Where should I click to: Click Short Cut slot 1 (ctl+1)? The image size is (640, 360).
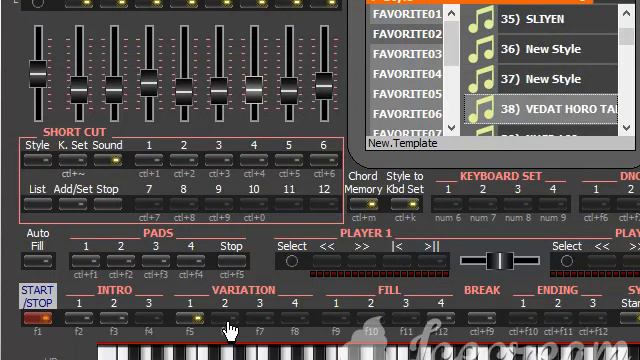[149, 160]
